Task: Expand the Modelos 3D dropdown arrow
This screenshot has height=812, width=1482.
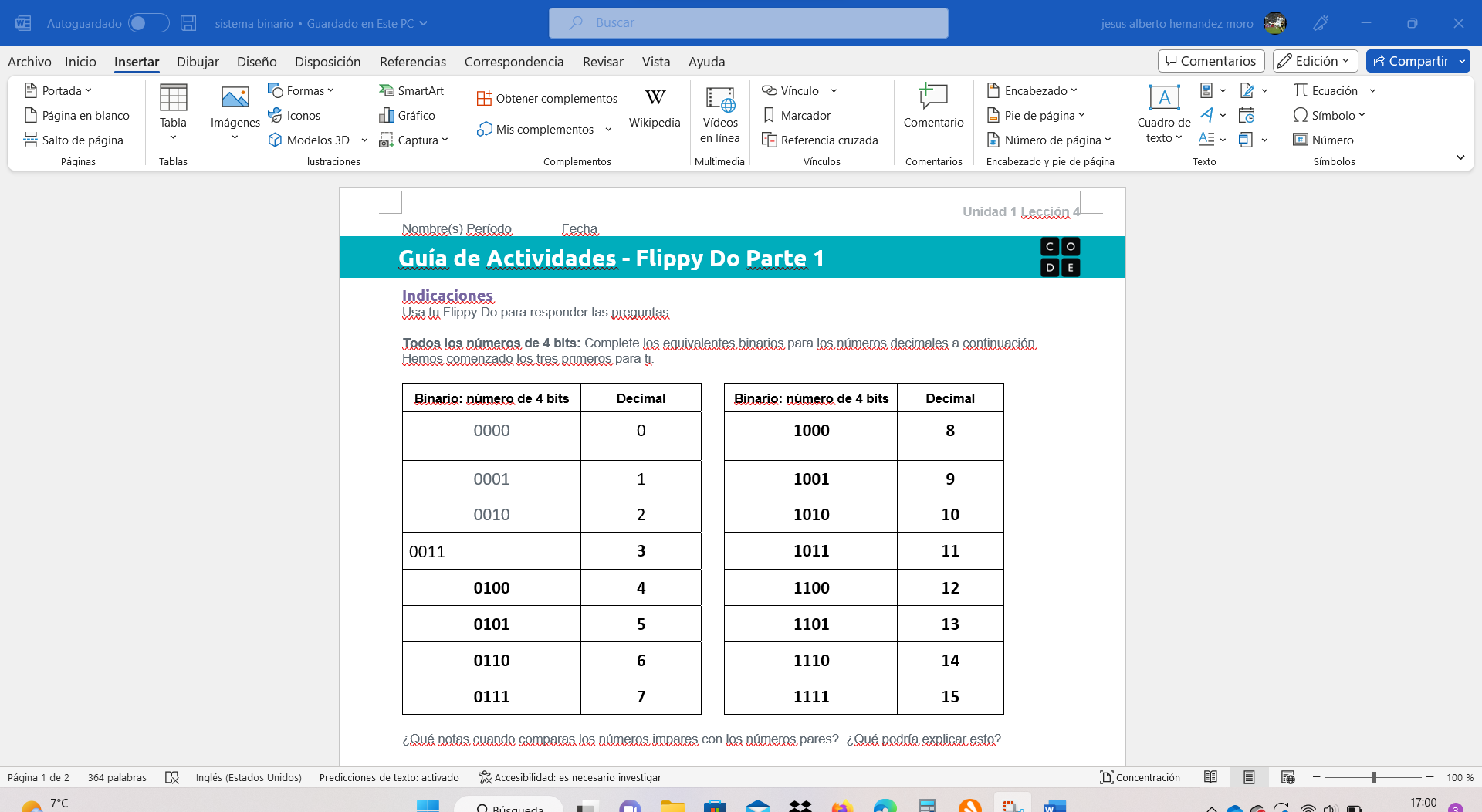Action: [x=364, y=140]
